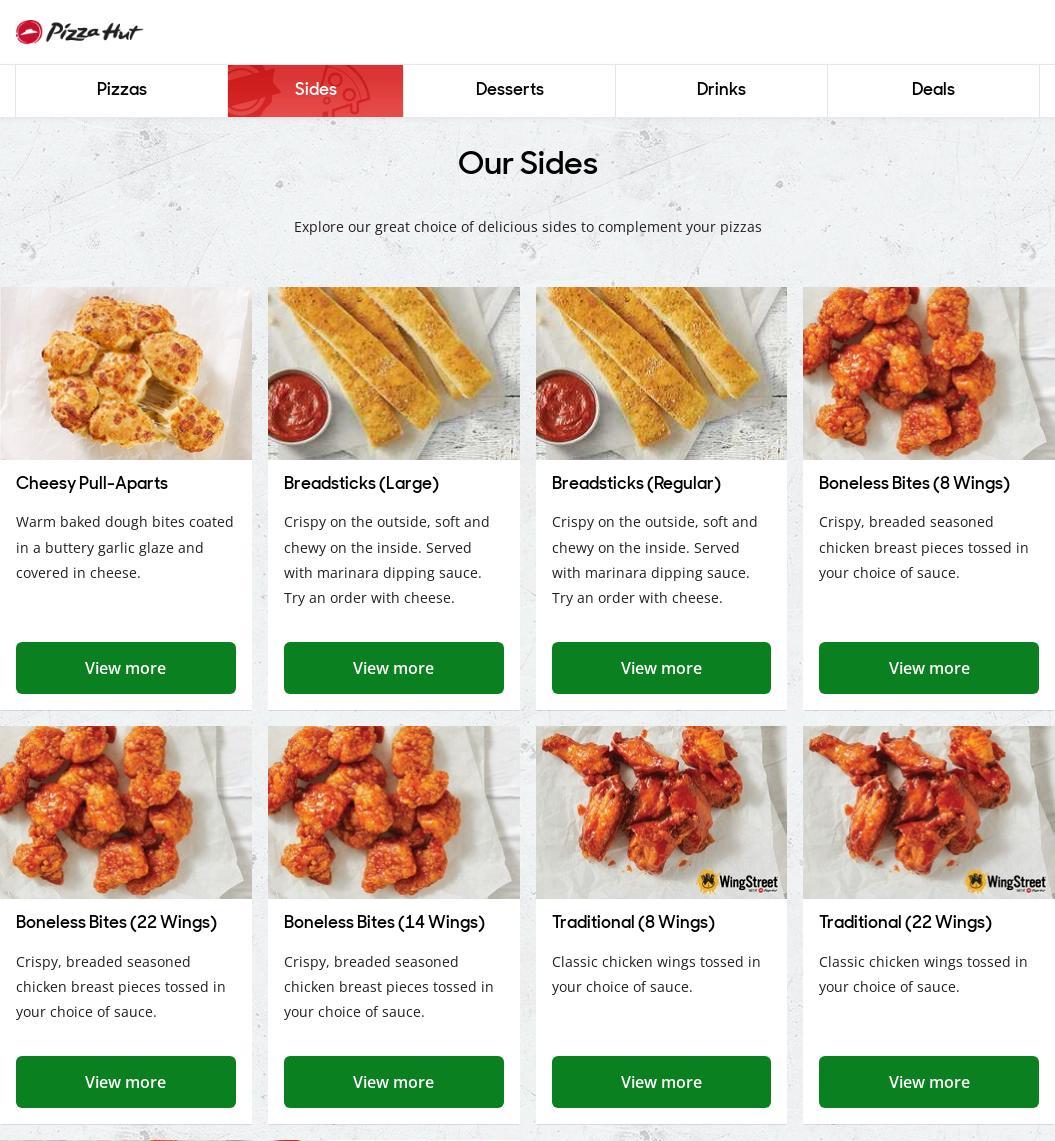Open the Pizzas tab

coord(122,90)
